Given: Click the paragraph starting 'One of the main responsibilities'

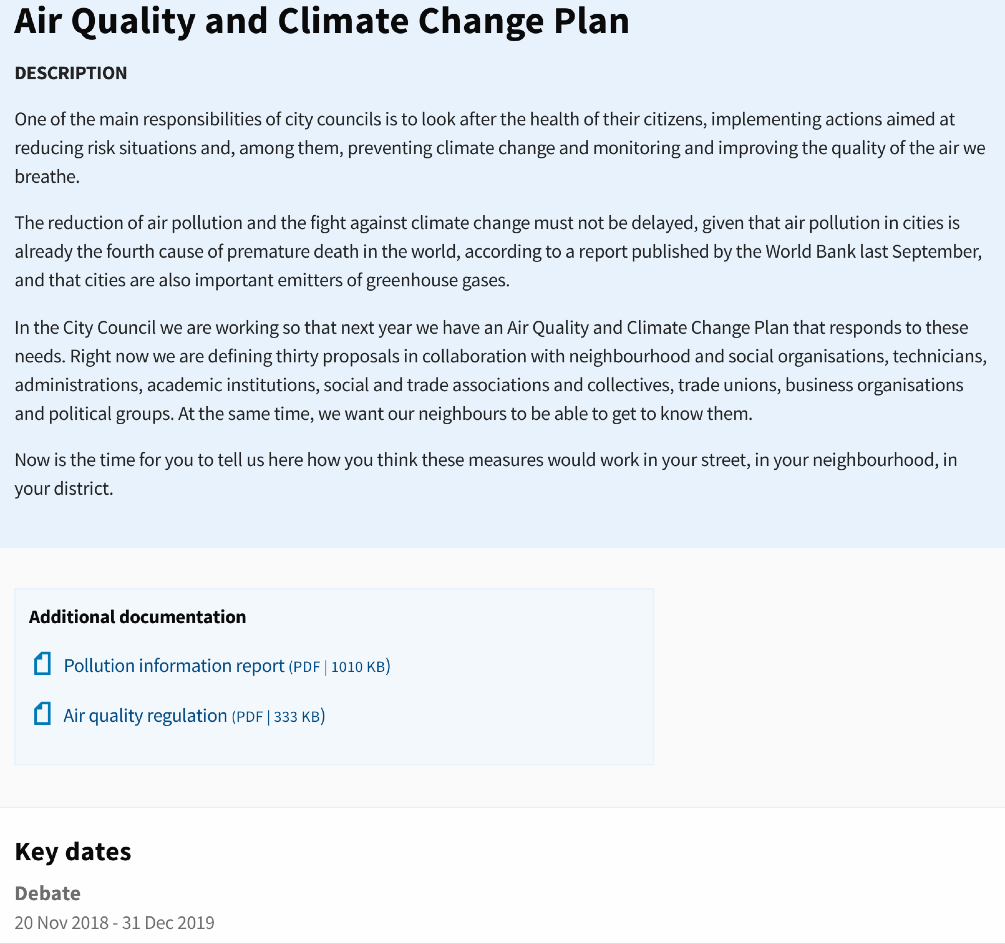Looking at the screenshot, I should [x=500, y=148].
